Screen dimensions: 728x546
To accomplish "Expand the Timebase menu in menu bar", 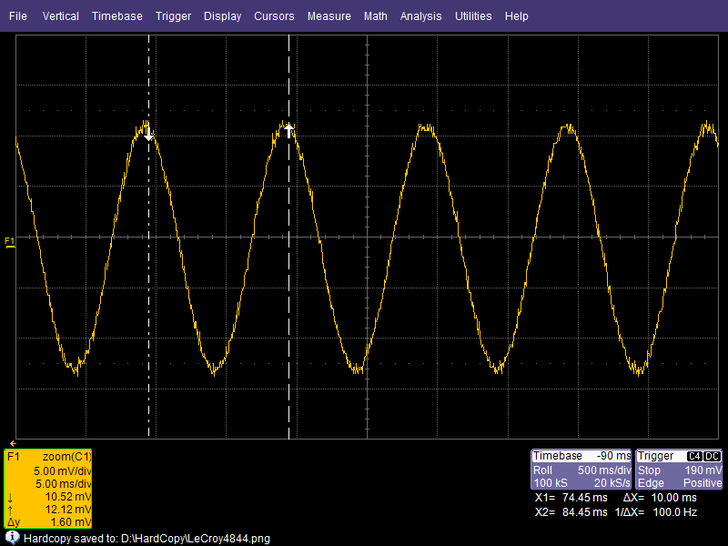I will click(x=117, y=17).
